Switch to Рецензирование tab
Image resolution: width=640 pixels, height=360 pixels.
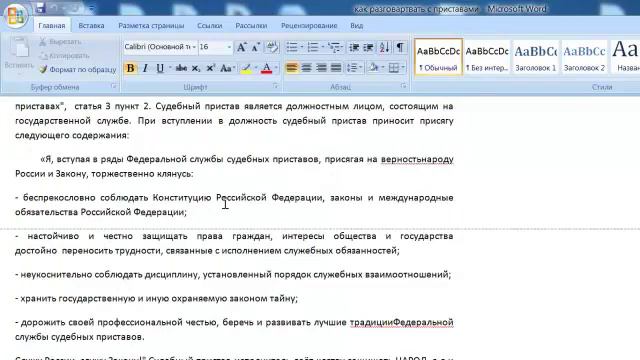pos(309,26)
